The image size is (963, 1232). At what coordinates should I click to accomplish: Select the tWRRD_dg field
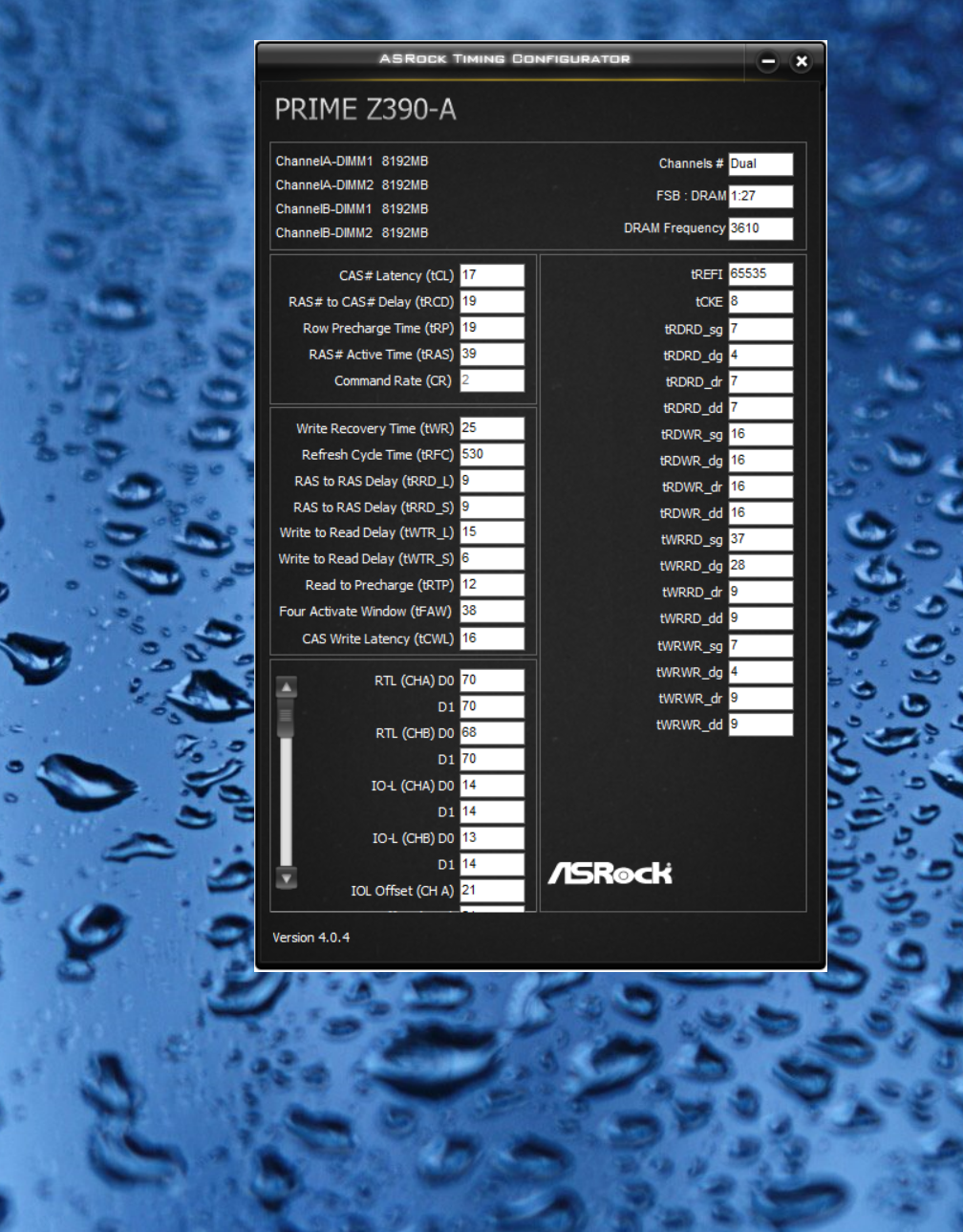[760, 566]
